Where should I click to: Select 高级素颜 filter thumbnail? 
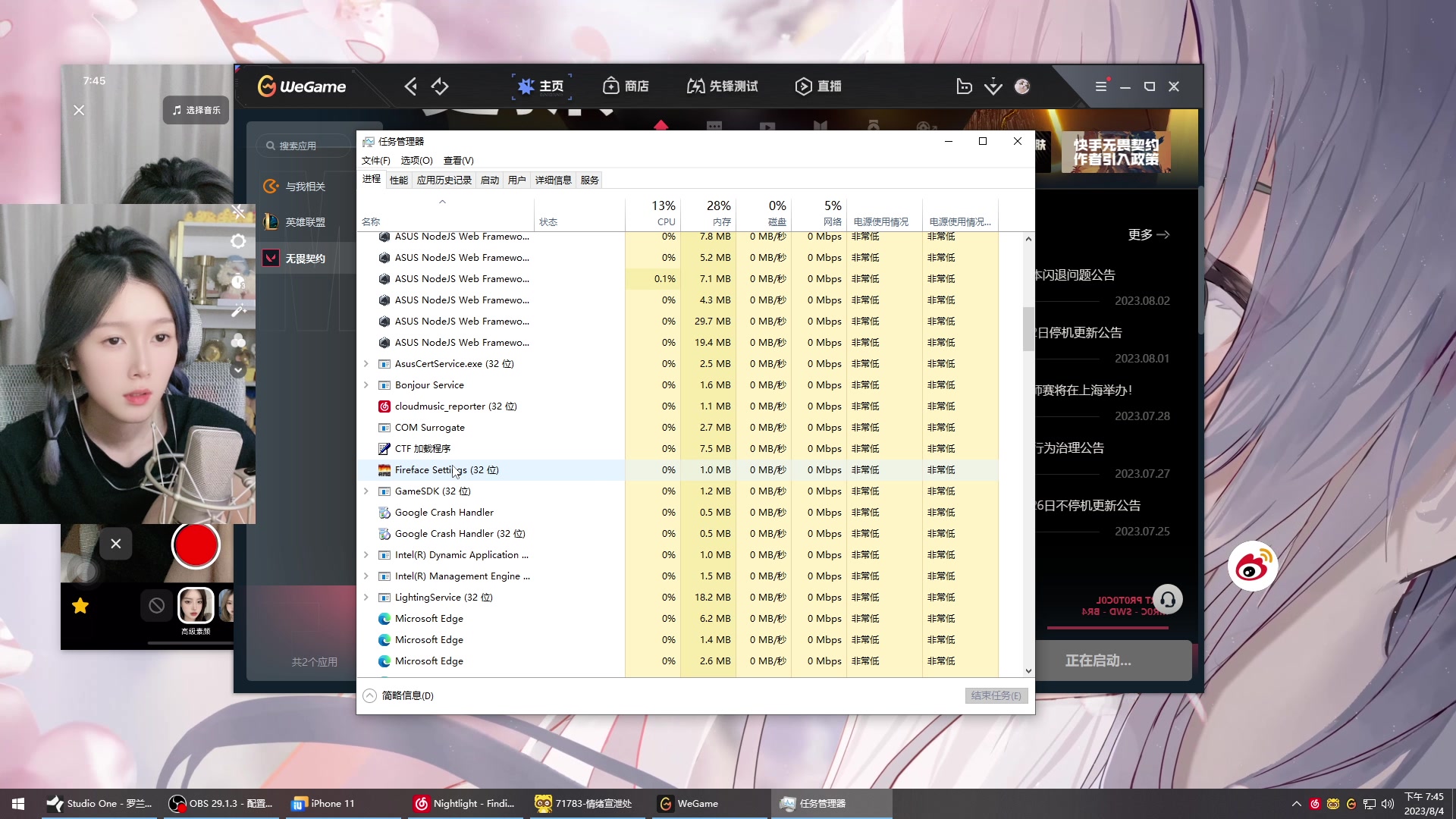(x=196, y=606)
